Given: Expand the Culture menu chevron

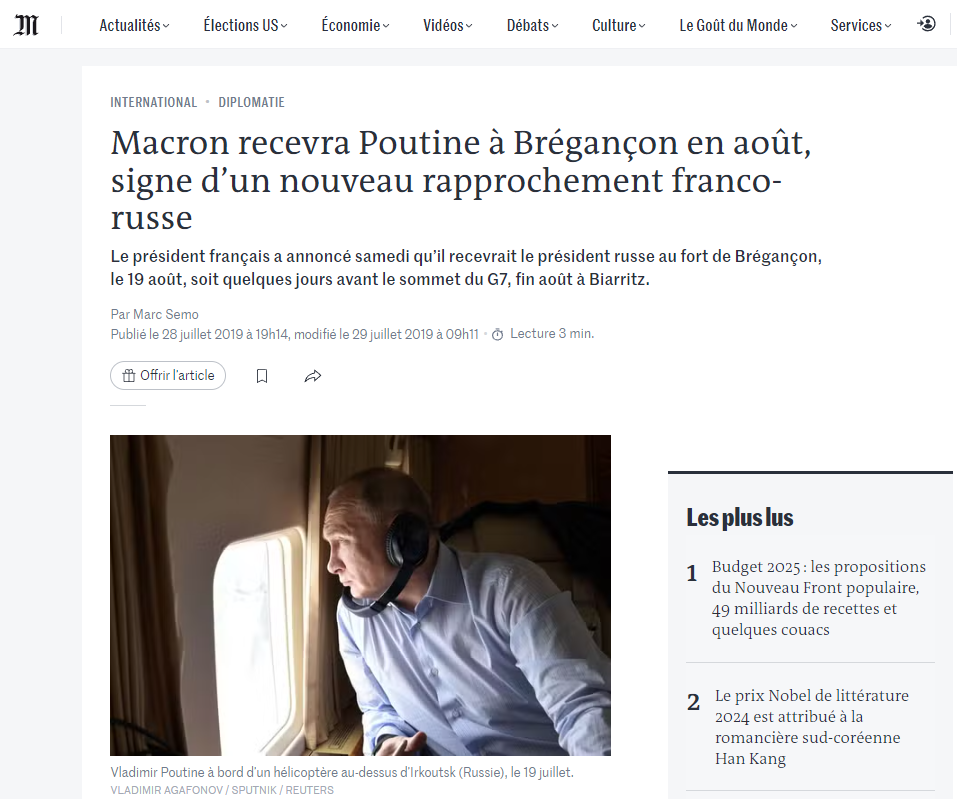Looking at the screenshot, I should (x=641, y=26).
